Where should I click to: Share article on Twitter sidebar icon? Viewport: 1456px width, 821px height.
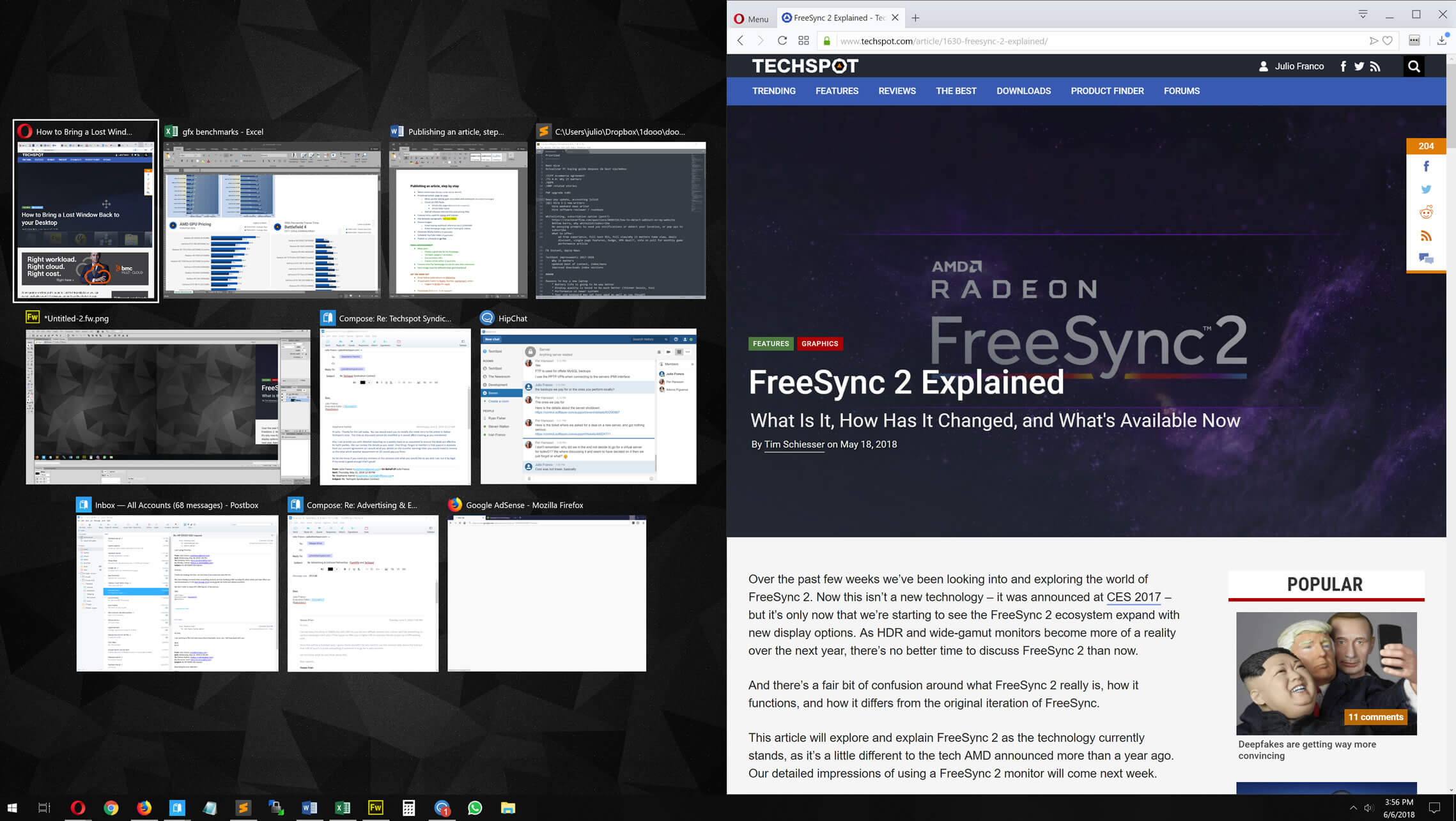[x=1426, y=190]
